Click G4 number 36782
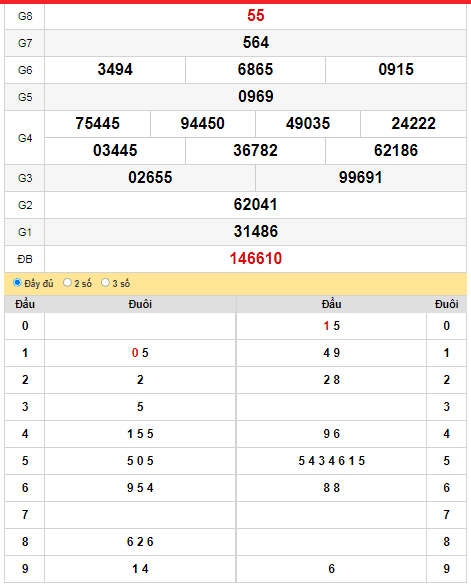The height and width of the screenshot is (585, 471). click(x=256, y=151)
